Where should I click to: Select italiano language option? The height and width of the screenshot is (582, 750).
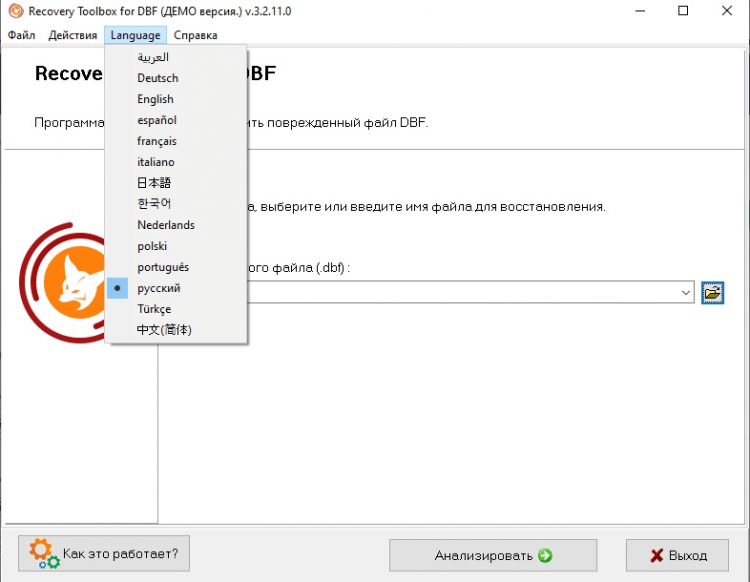click(x=176, y=162)
